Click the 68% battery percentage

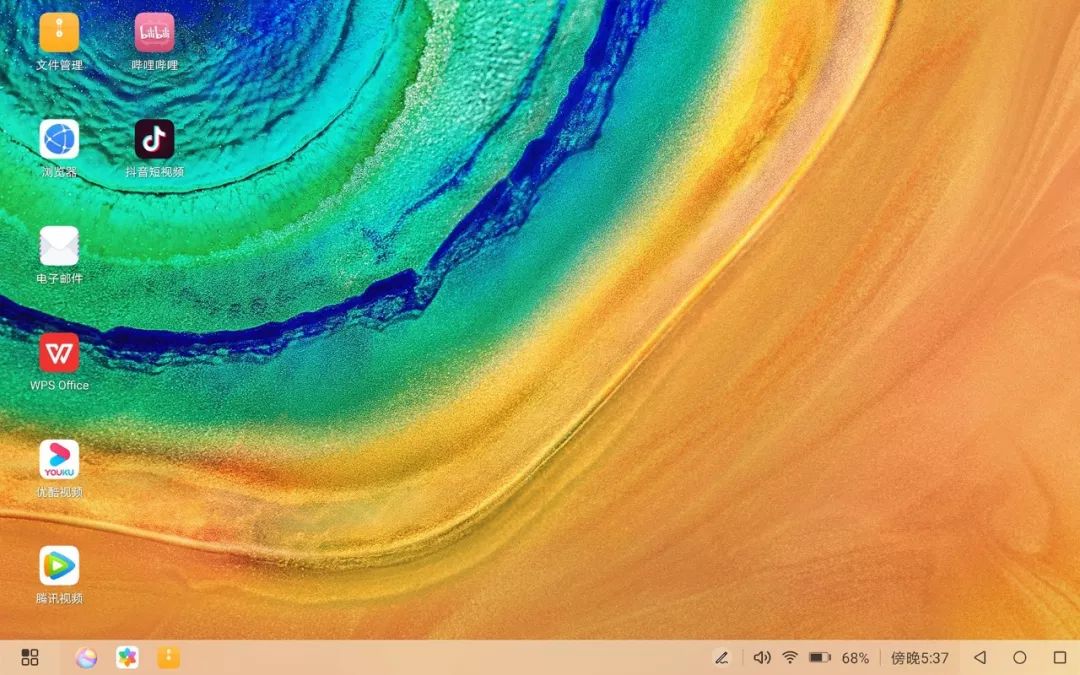click(855, 658)
